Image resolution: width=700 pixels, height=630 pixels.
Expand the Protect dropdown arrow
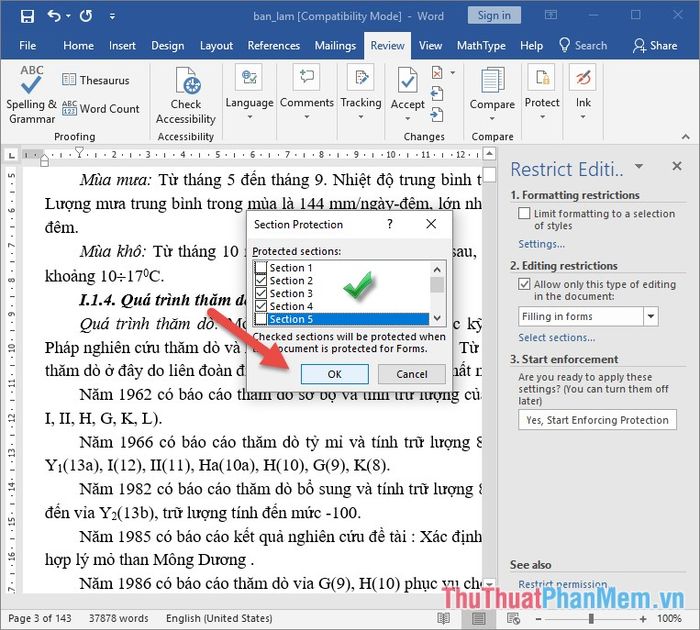click(x=542, y=117)
